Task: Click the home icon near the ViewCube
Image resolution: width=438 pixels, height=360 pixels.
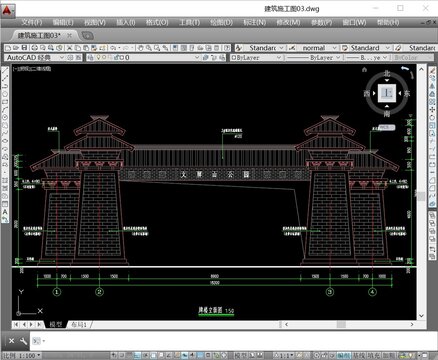Action: 364,70
